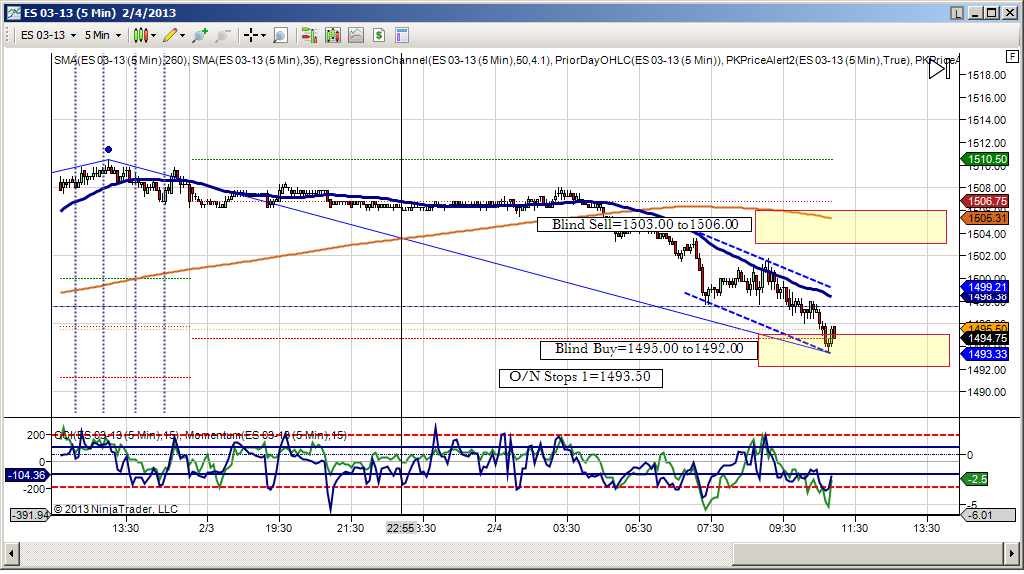Click the -391.94 indicator value marker

tap(30, 515)
